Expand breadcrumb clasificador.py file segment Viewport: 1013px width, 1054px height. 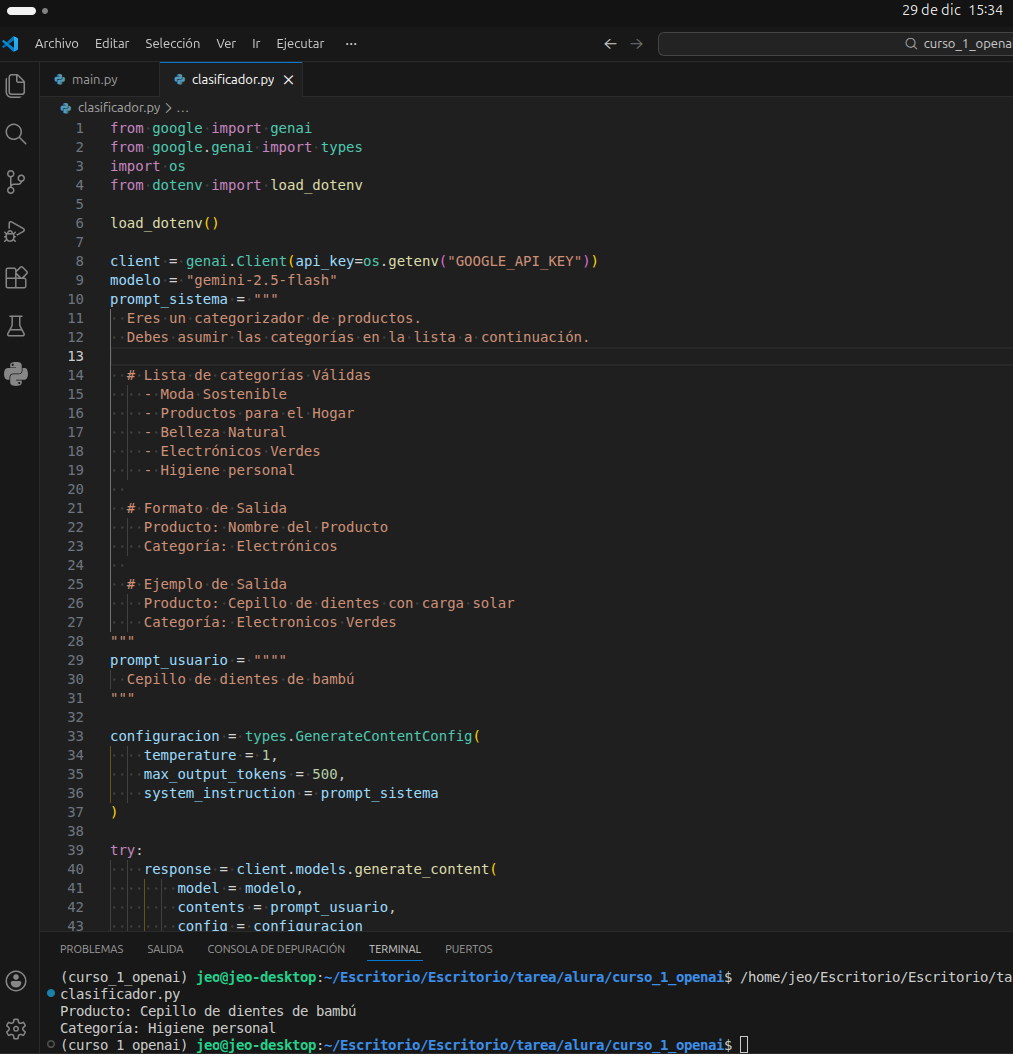click(118, 108)
